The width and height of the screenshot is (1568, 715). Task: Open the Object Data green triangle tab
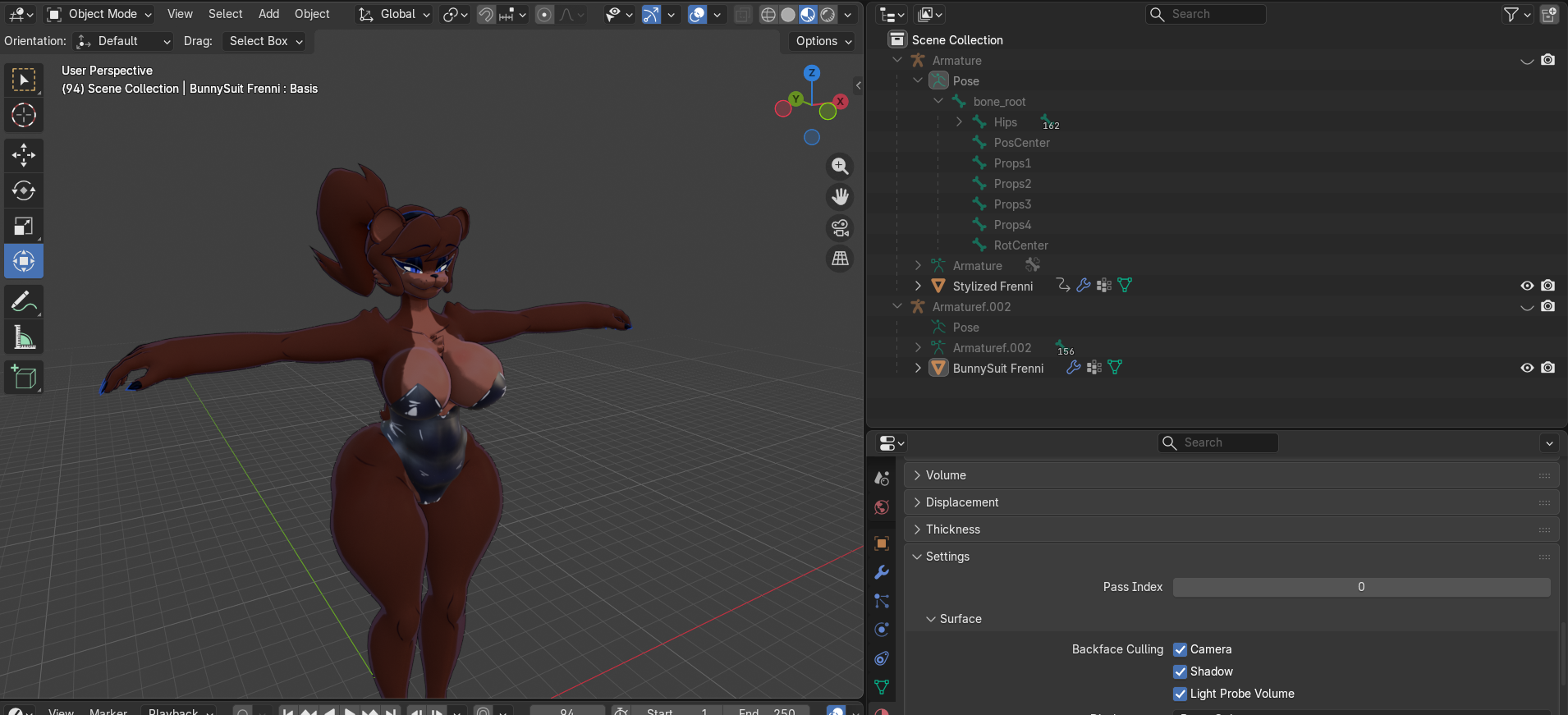point(882,687)
